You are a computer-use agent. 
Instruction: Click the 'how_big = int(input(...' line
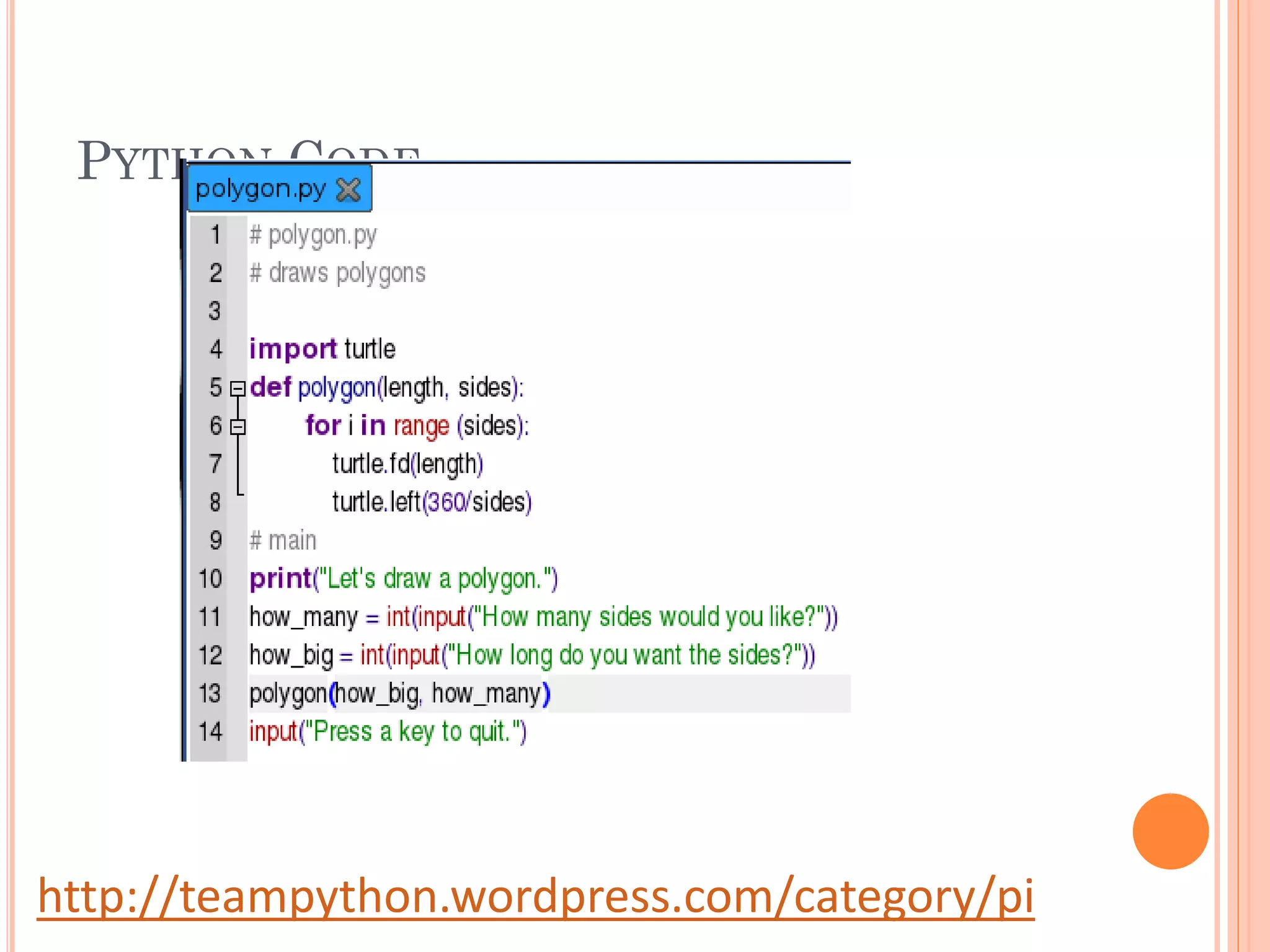533,656
